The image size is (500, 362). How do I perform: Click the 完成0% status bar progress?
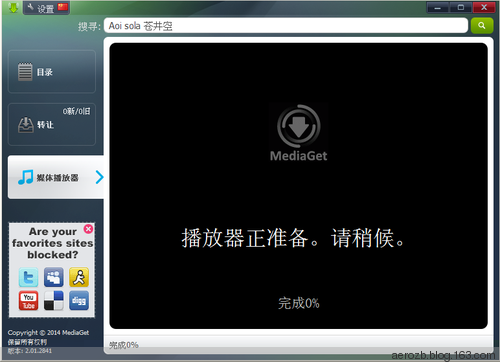tap(124, 345)
